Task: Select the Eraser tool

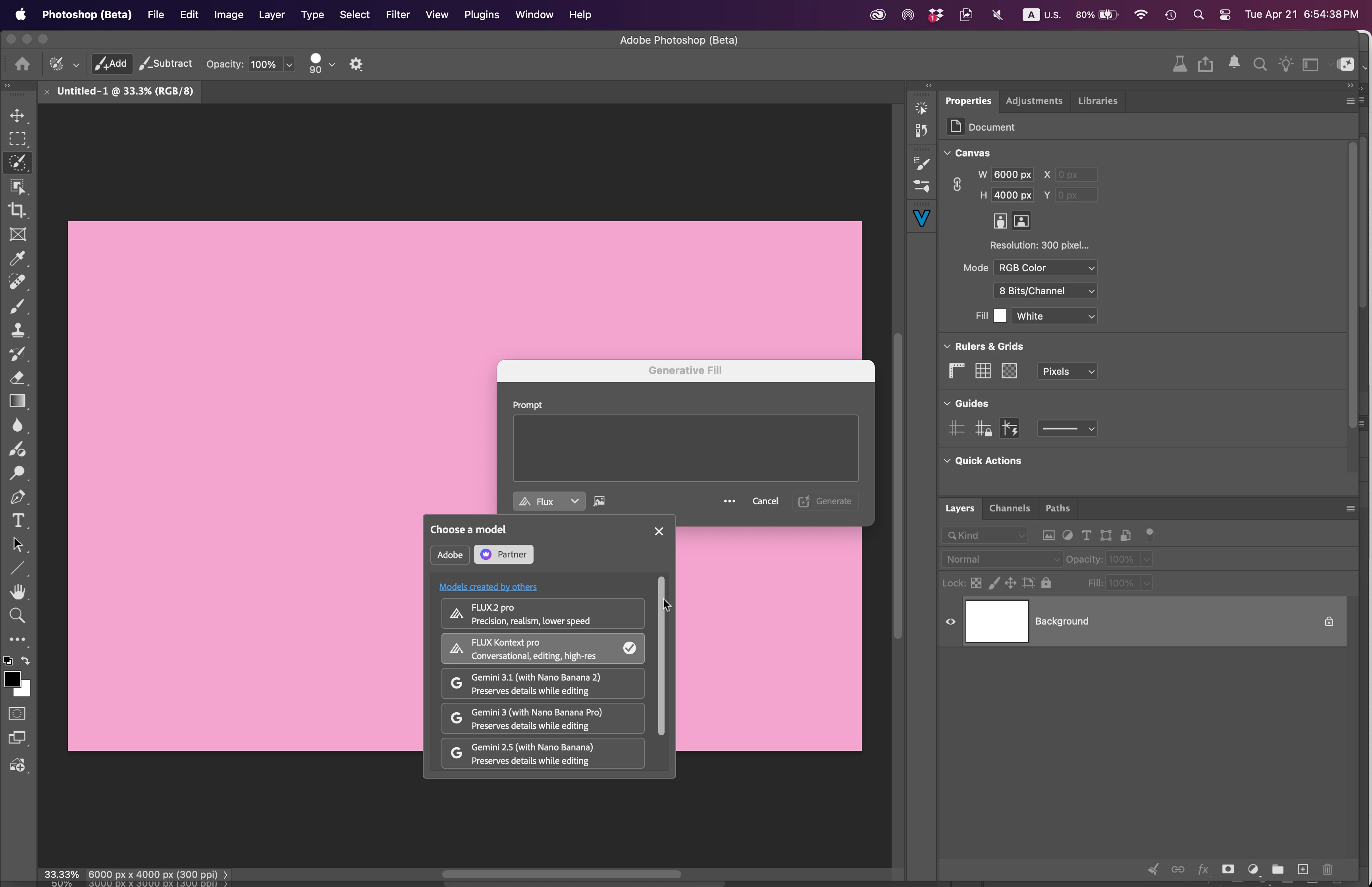Action: coord(17,377)
